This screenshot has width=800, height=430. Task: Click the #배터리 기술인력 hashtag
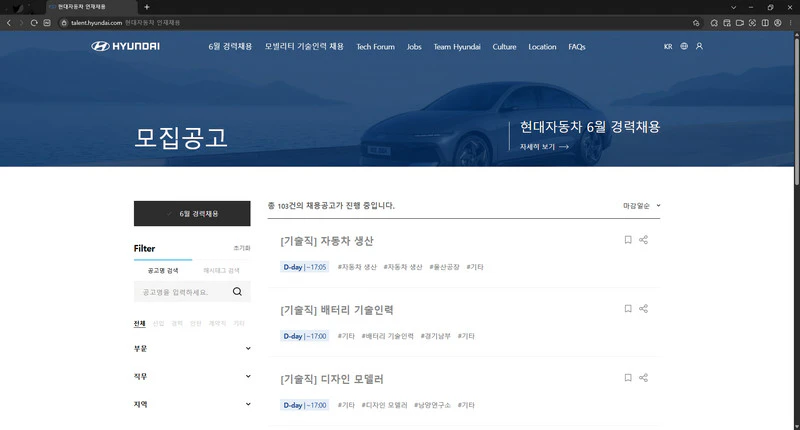point(387,336)
